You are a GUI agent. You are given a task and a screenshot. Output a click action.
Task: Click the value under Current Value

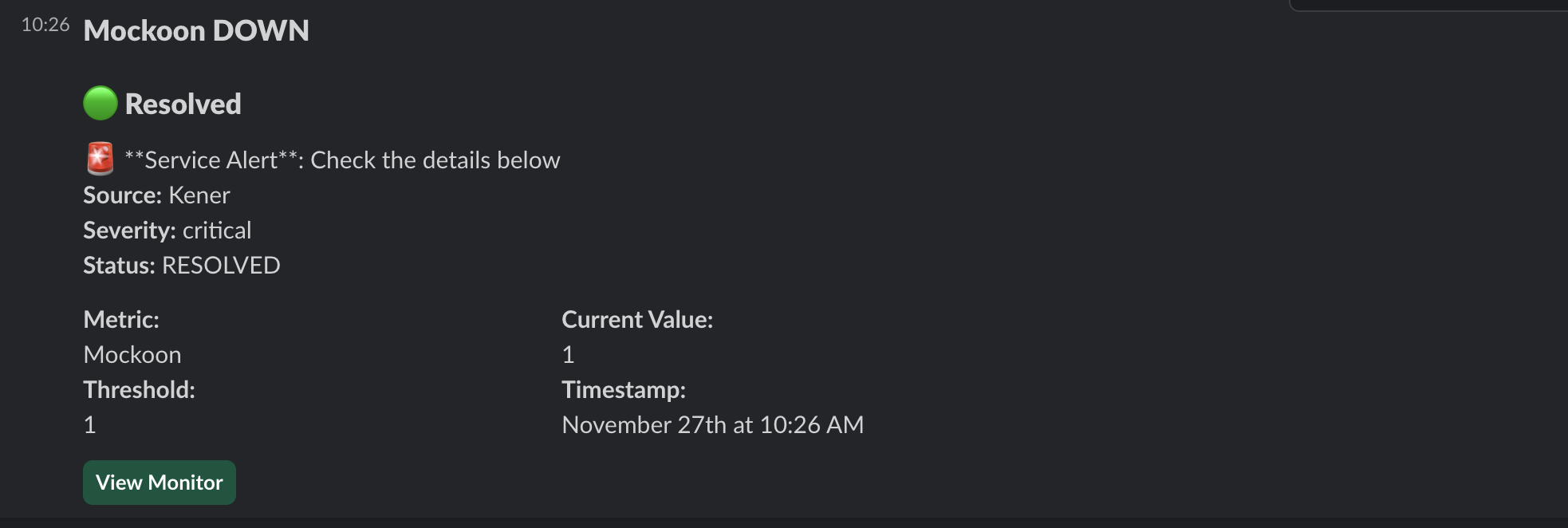(x=568, y=355)
